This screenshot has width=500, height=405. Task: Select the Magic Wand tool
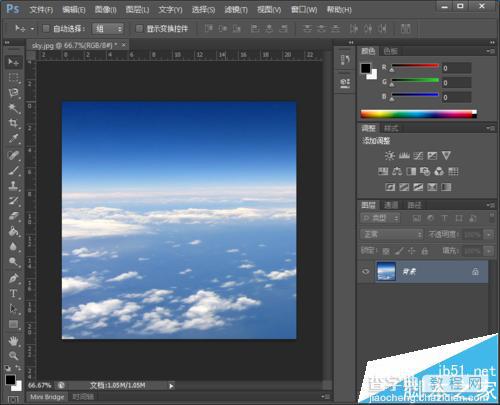tap(14, 108)
